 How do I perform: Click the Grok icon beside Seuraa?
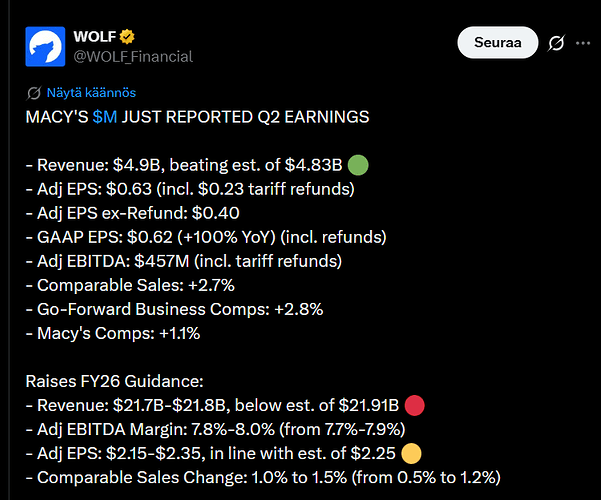[556, 43]
